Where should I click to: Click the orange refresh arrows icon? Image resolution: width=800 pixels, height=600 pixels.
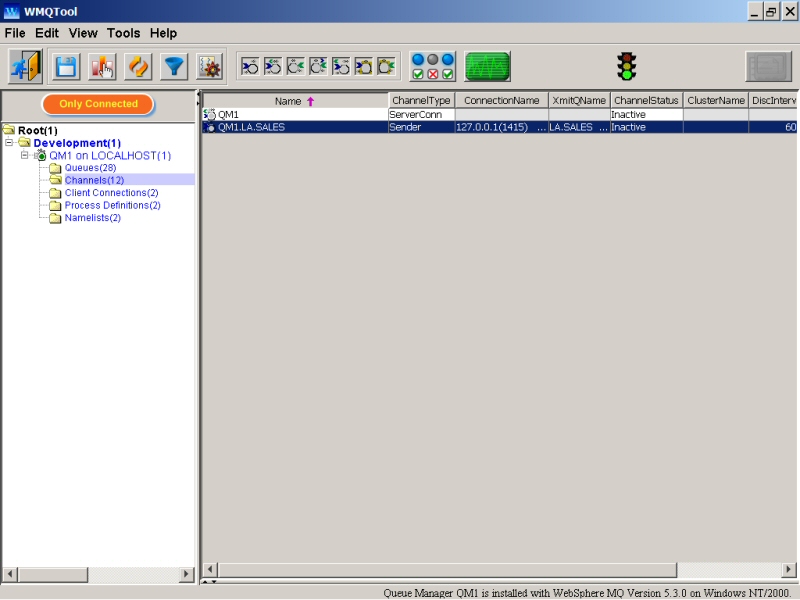tap(138, 67)
